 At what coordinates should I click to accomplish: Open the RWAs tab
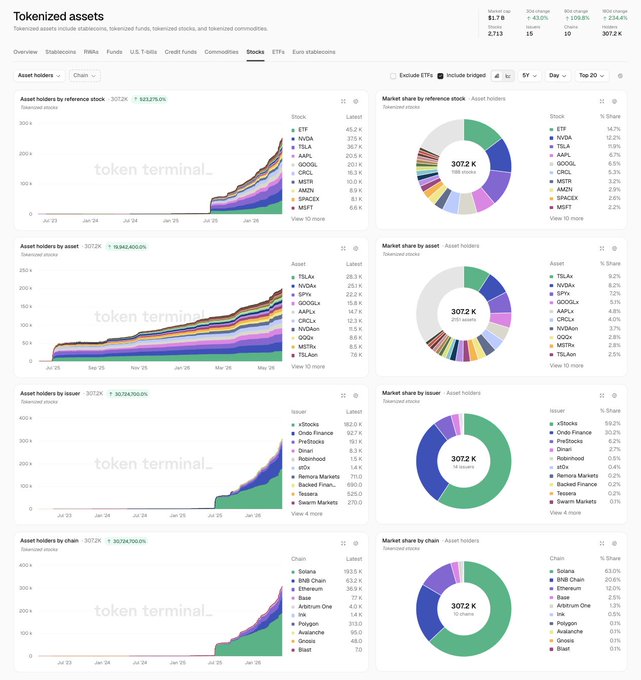(91, 52)
